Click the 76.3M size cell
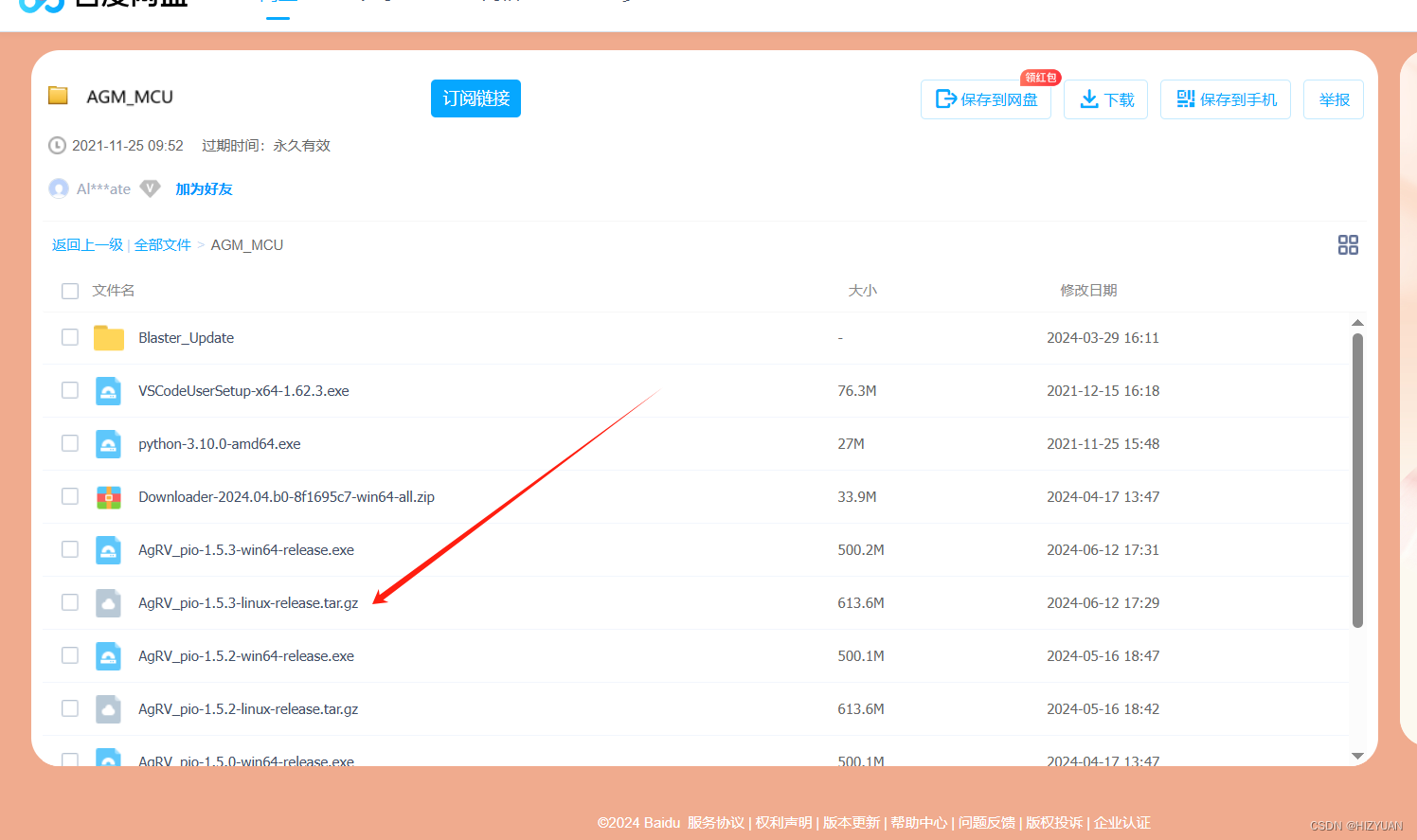The image size is (1417, 840). (856, 391)
